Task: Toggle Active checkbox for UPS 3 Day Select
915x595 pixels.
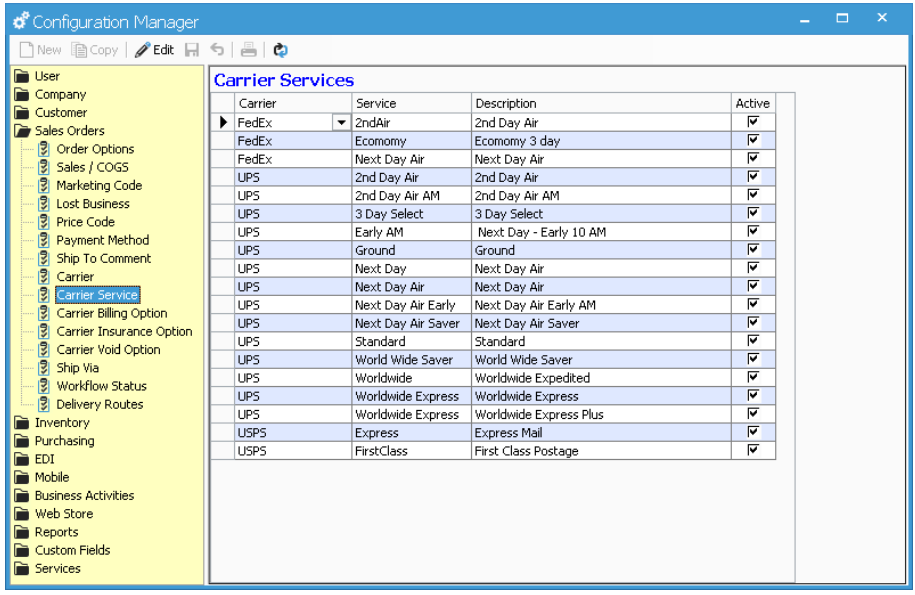Action: pos(753,212)
